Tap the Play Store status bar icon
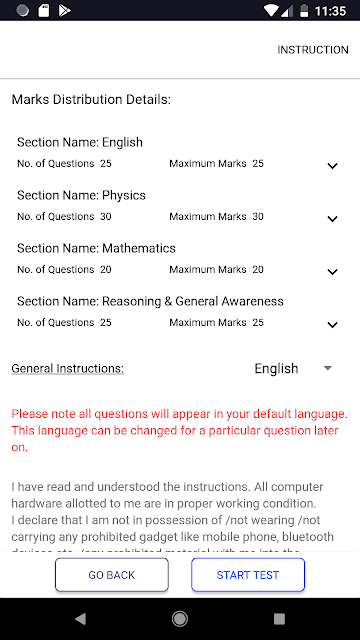The height and width of the screenshot is (640, 360). click(64, 11)
